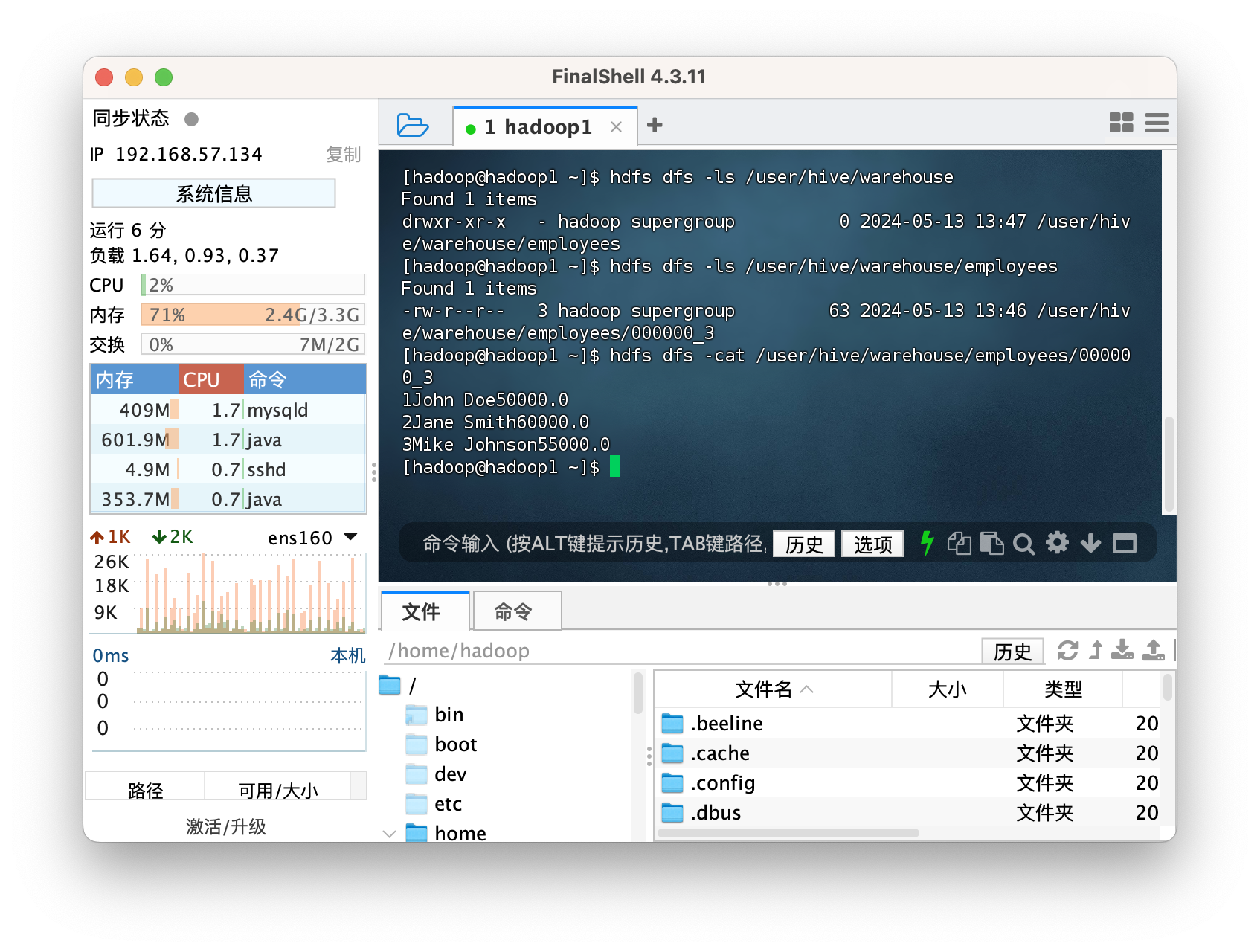Click the lightning quick command icon
This screenshot has width=1260, height=952.
tap(927, 543)
